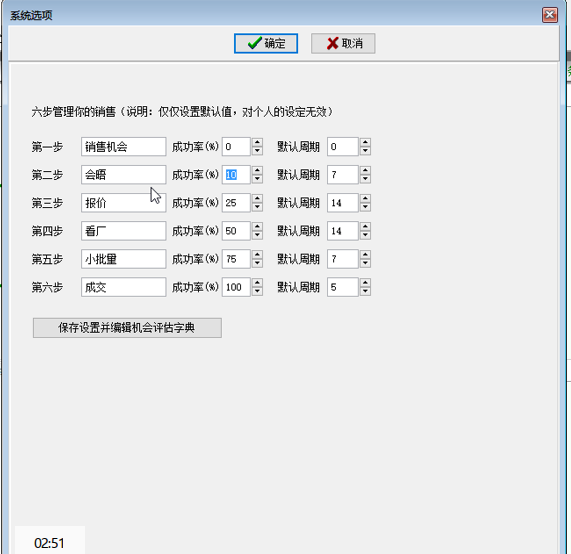Close the 系统选项 dialog window
Image resolution: width=571 pixels, height=554 pixels.
[x=550, y=15]
